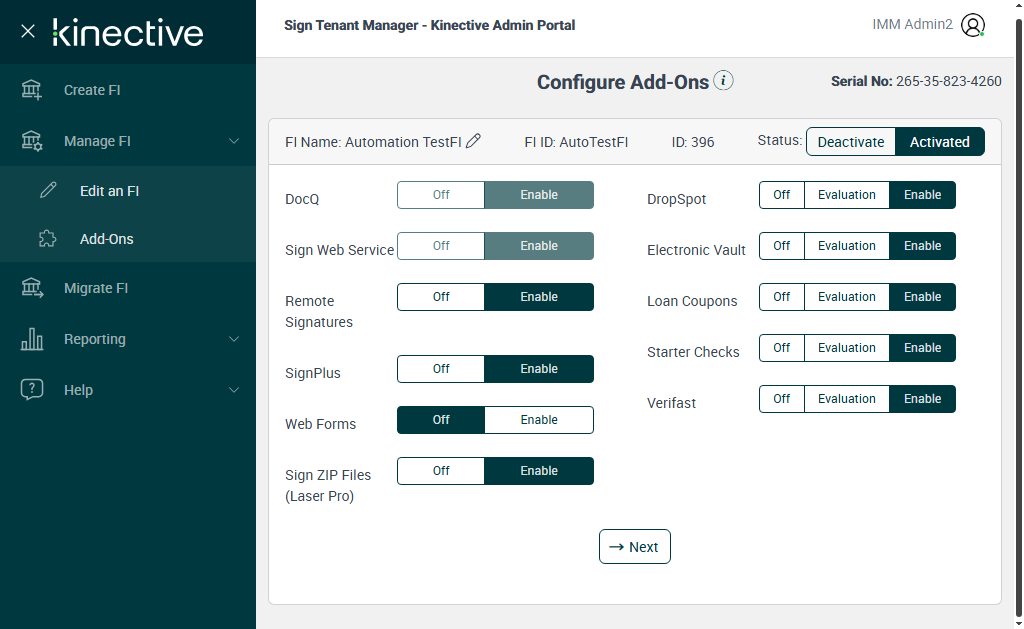Click the Next button
The height and width of the screenshot is (629, 1024).
tap(635, 547)
